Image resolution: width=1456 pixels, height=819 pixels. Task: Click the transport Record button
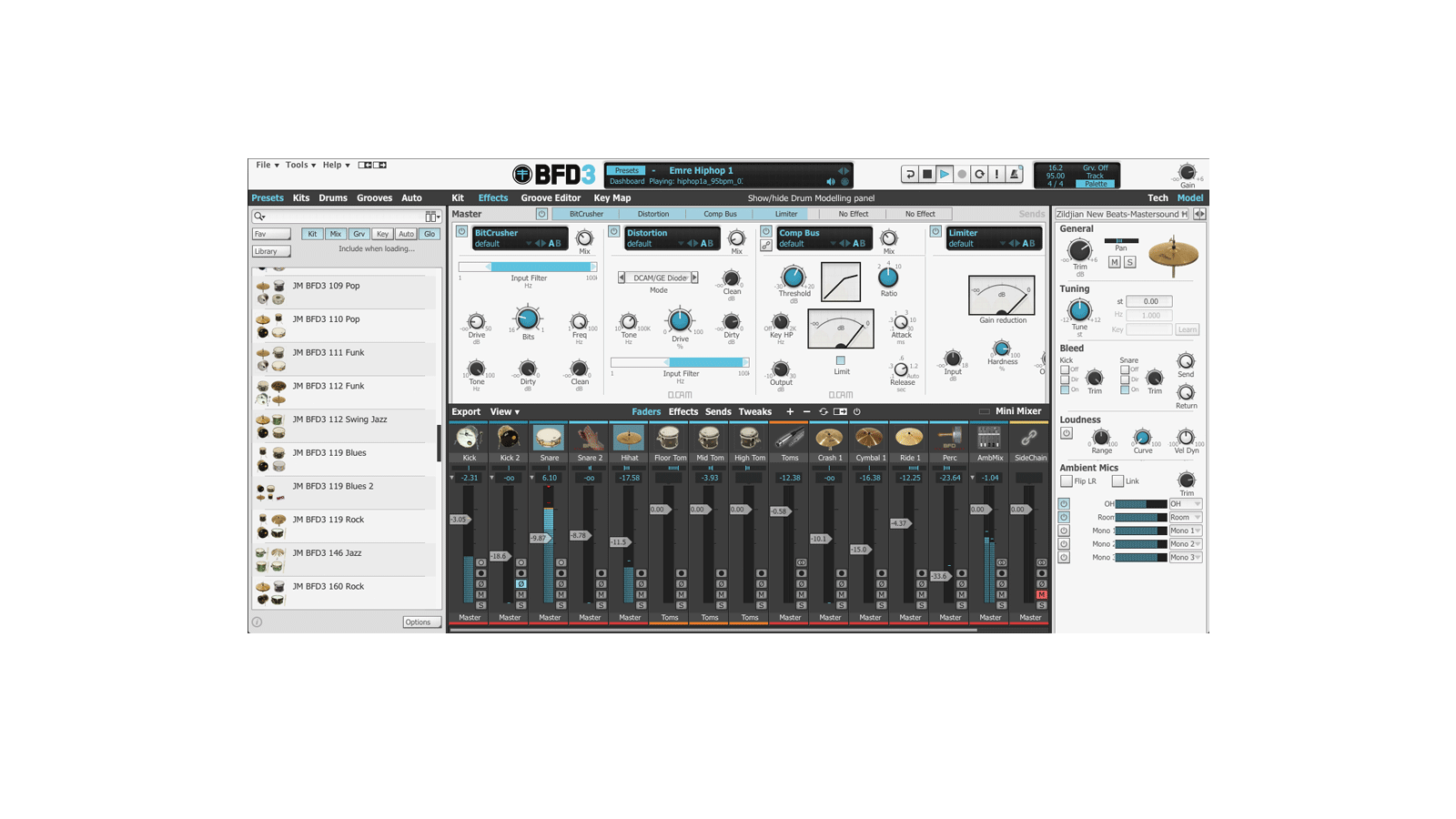(962, 174)
